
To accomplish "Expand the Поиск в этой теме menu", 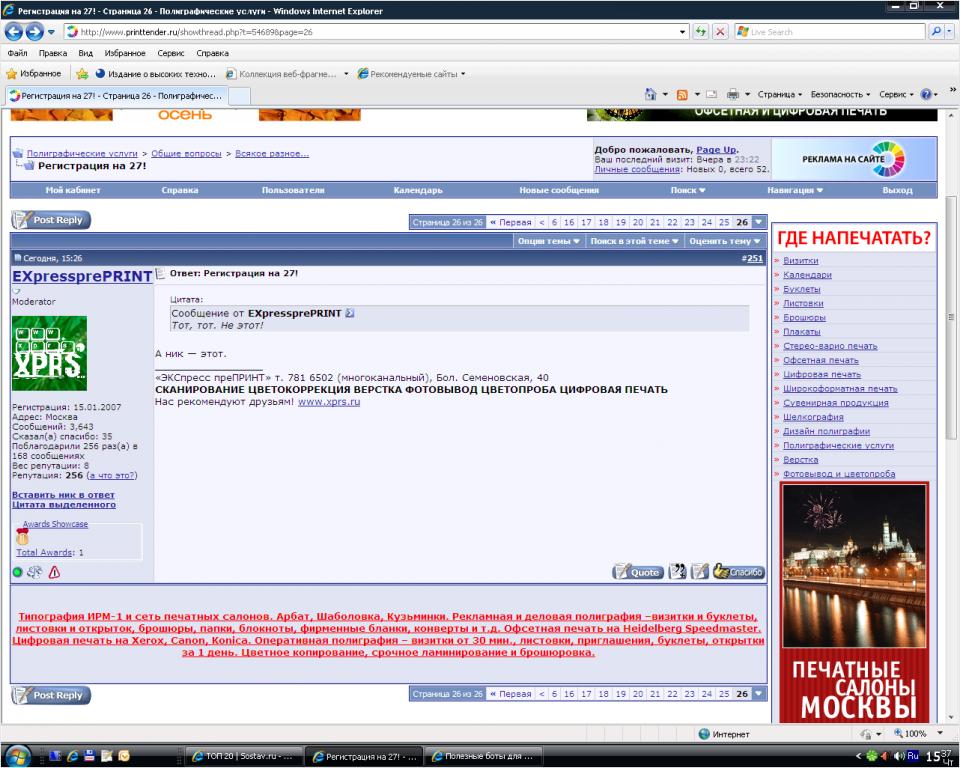I will tap(634, 241).
